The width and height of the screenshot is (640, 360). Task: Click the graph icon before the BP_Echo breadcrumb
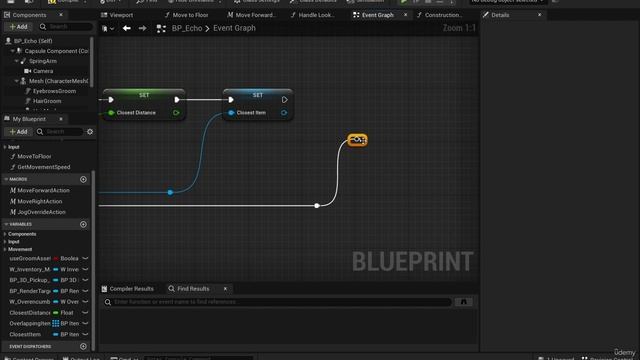(161, 29)
